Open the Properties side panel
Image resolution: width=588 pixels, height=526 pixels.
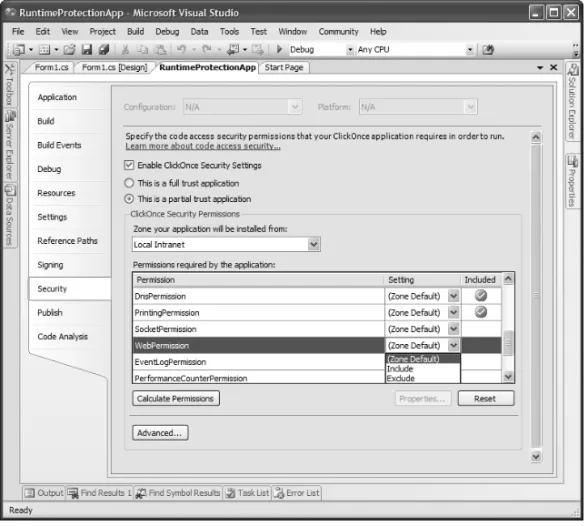point(573,182)
